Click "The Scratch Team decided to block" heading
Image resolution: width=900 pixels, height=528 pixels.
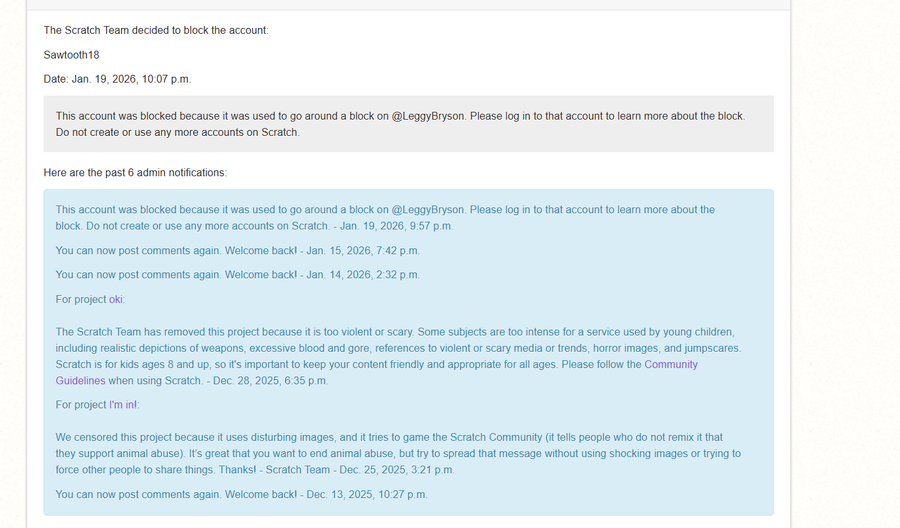pos(156,30)
